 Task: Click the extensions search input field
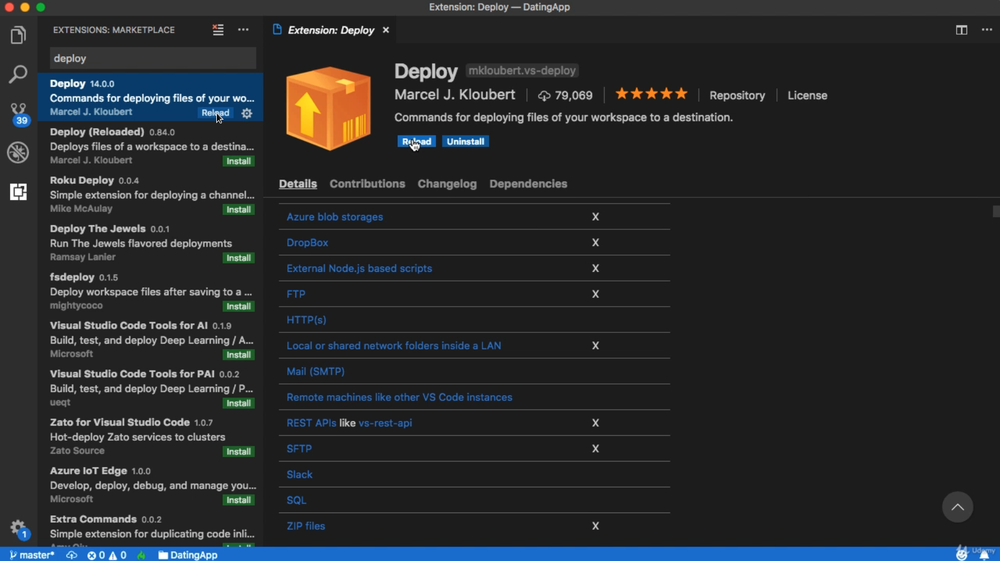[152, 59]
